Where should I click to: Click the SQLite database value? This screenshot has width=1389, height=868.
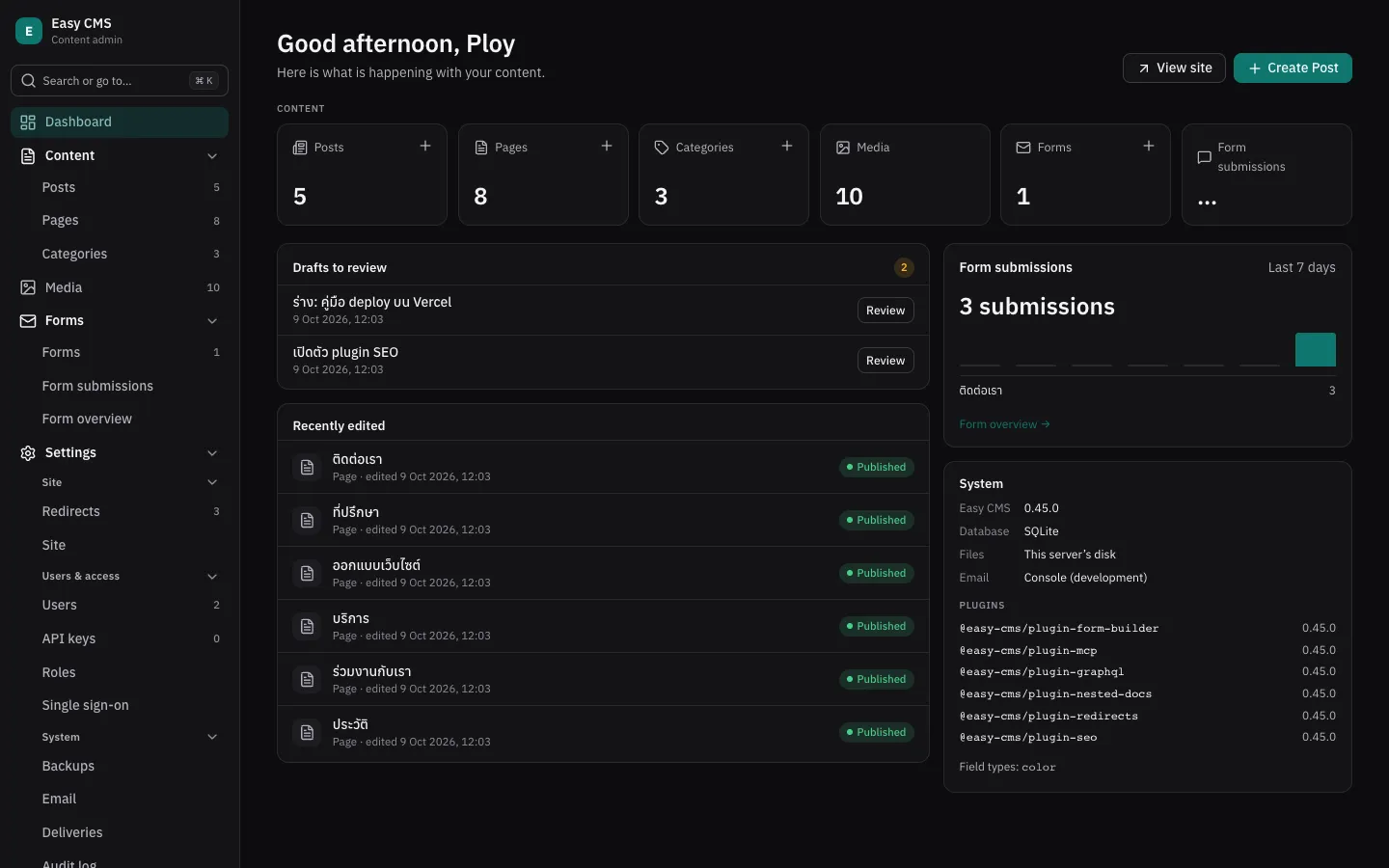coord(1041,531)
